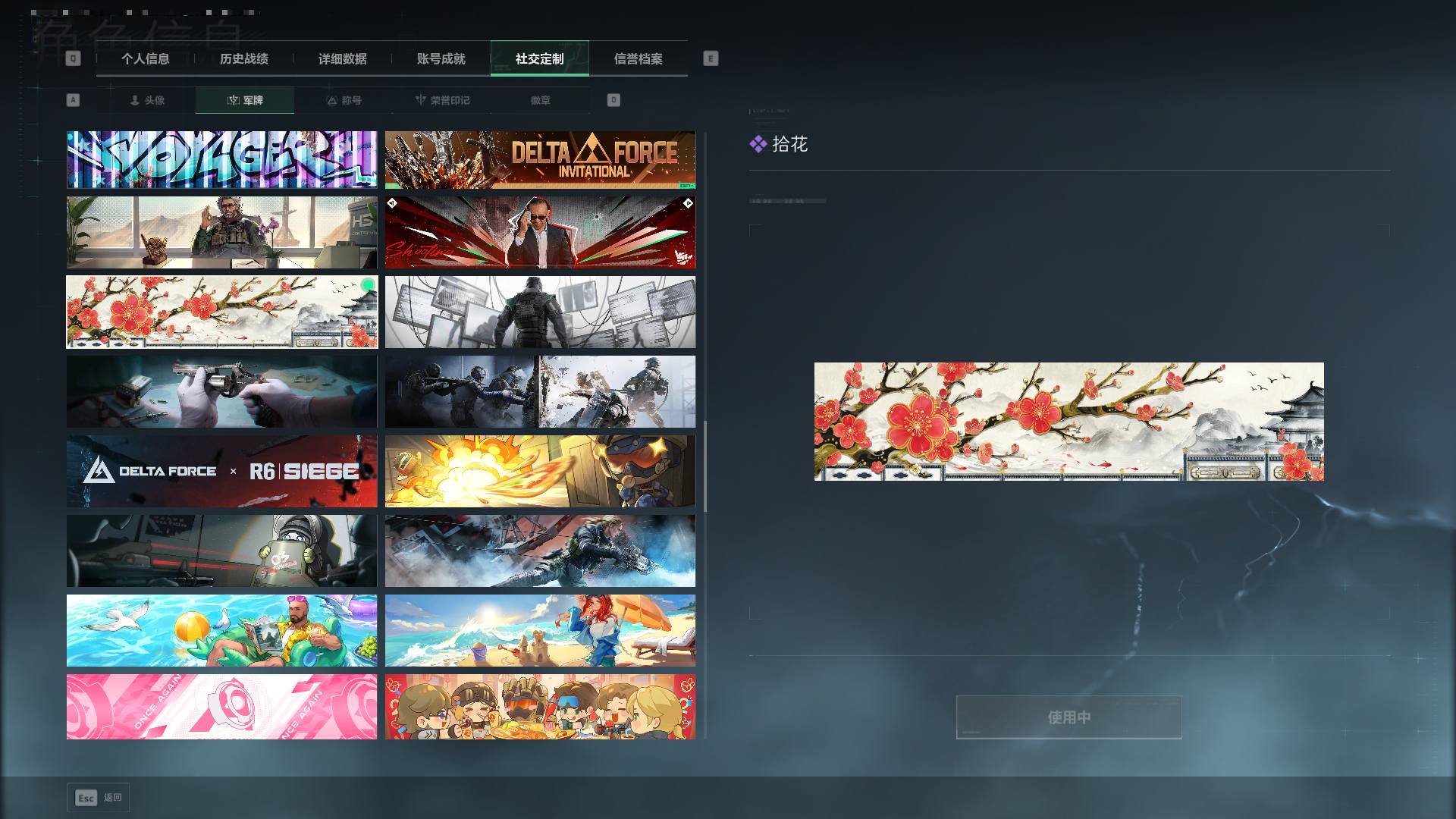The width and height of the screenshot is (1456, 819).
Task: Click the large 拾花 preview image
Action: (1069, 422)
